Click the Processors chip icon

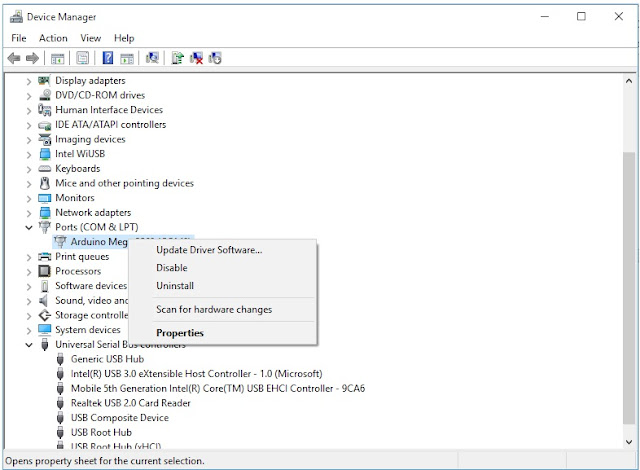coord(44,271)
